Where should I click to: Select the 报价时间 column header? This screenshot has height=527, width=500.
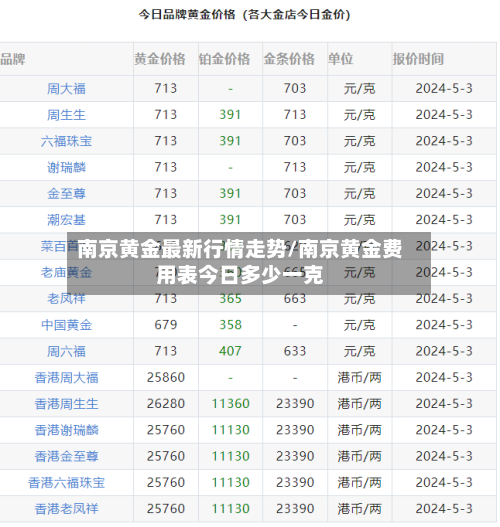click(x=418, y=59)
